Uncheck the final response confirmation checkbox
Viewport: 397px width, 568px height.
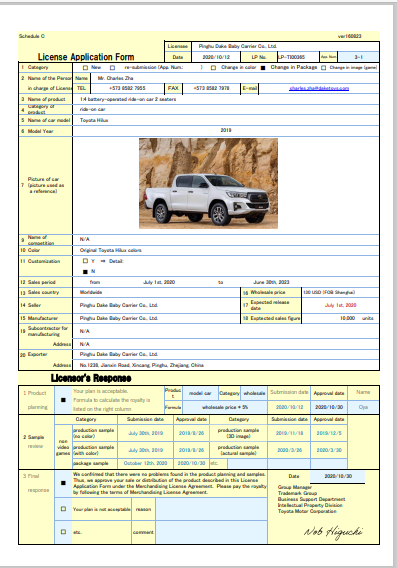tap(63, 483)
